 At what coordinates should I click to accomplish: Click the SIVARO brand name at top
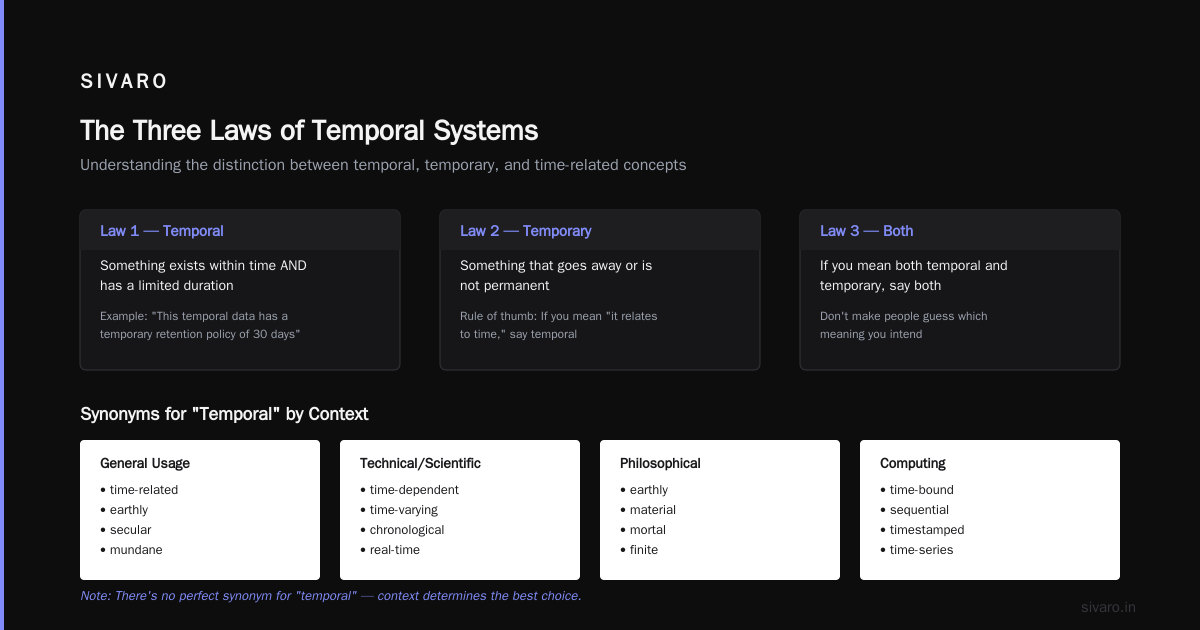124,82
